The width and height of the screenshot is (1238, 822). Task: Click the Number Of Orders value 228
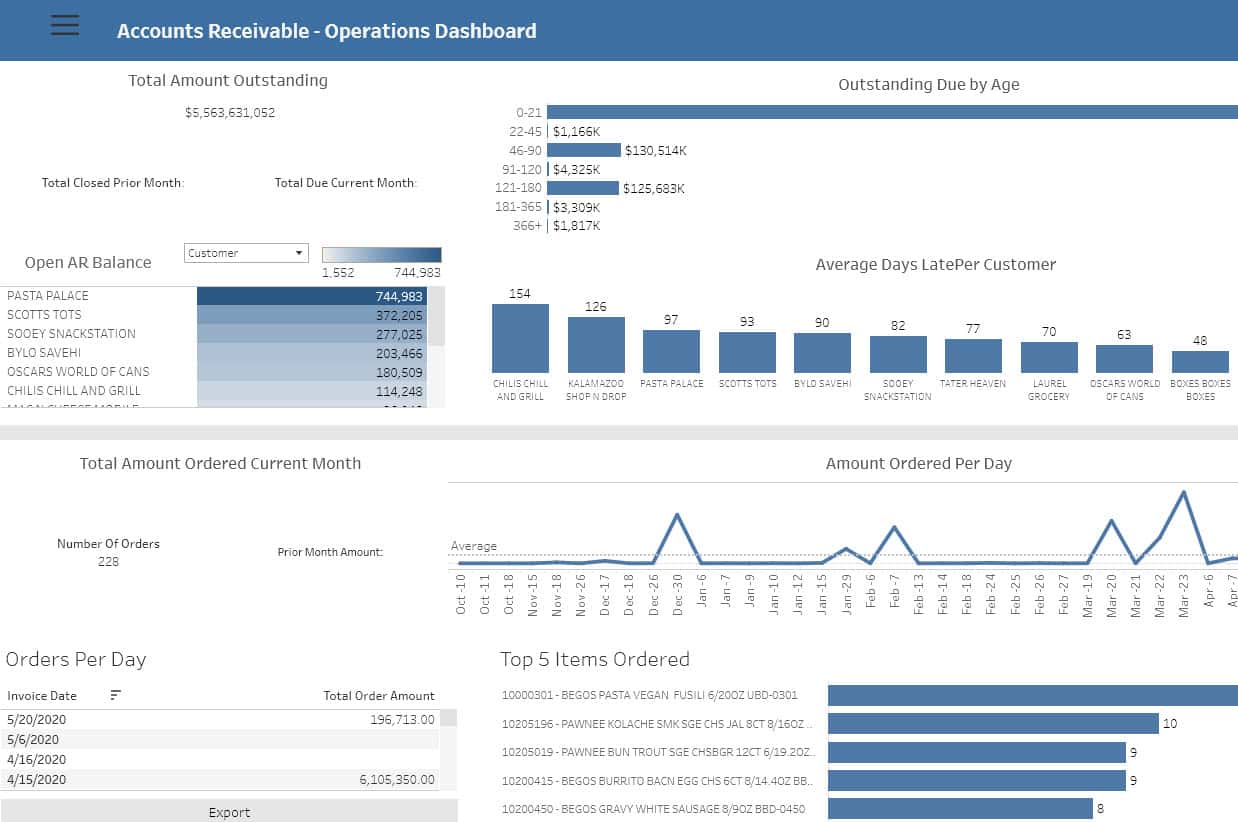click(x=108, y=562)
